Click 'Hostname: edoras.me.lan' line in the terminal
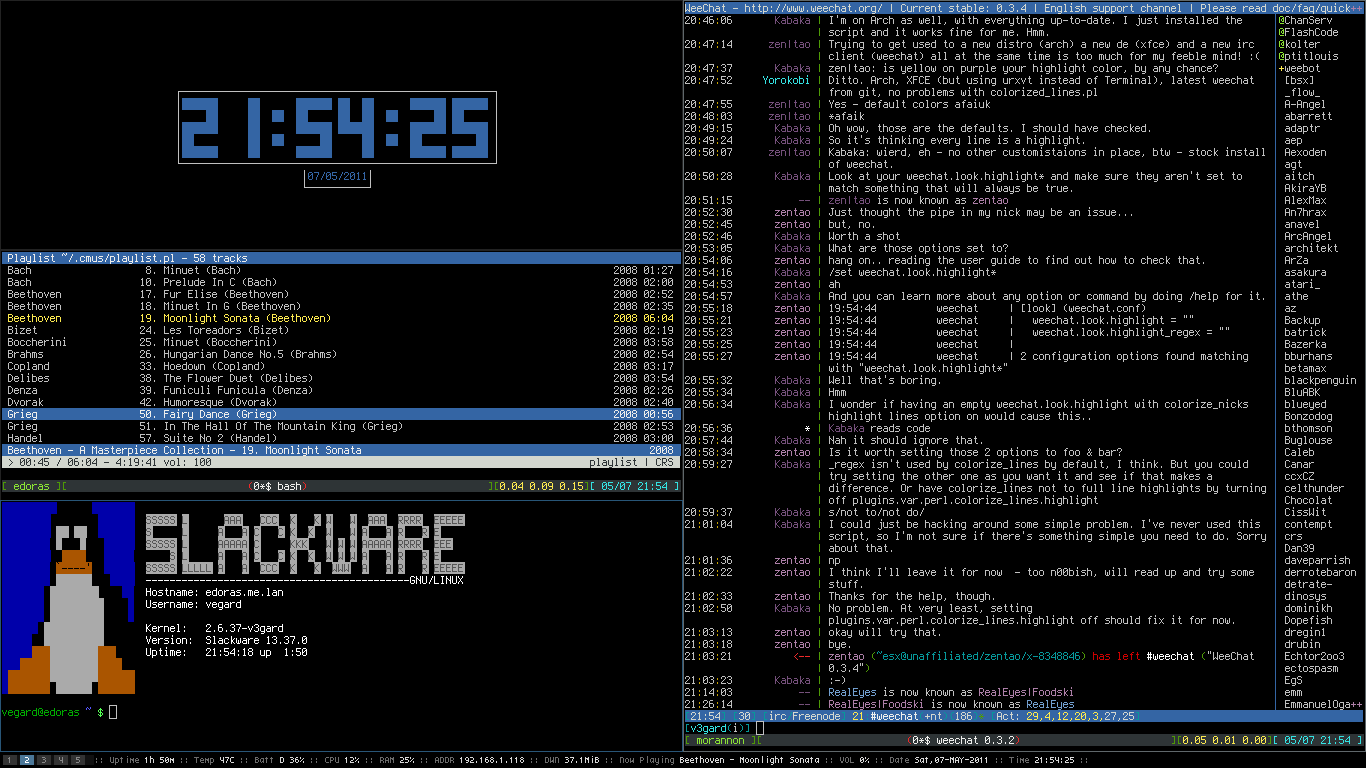The image size is (1366, 768). coord(215,591)
